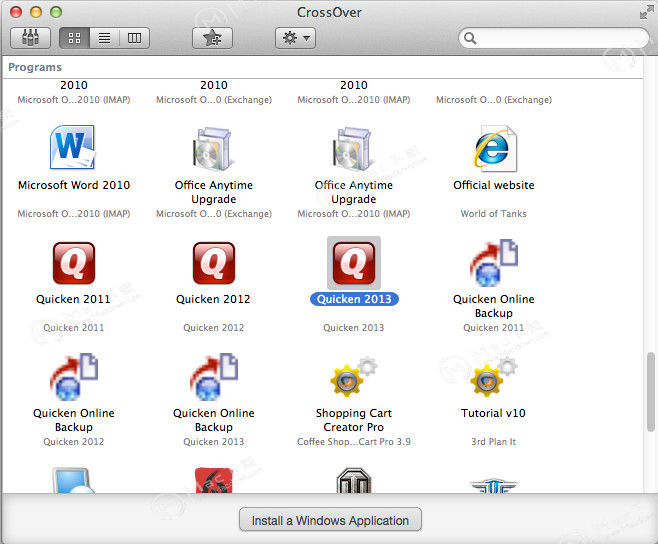Open the Manage Bottles toolbar button

(x=30, y=38)
